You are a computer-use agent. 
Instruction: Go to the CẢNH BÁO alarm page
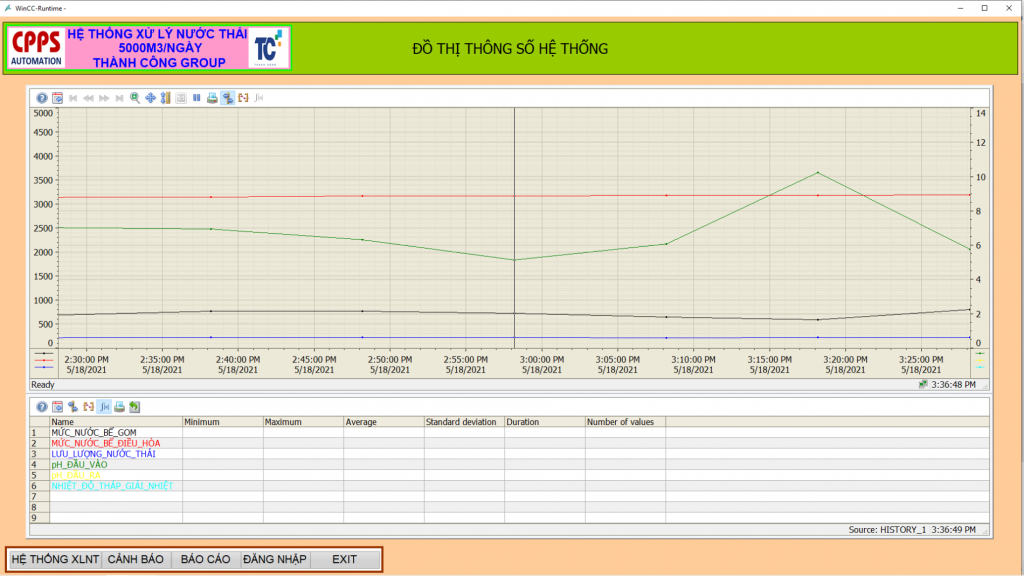coord(136,559)
